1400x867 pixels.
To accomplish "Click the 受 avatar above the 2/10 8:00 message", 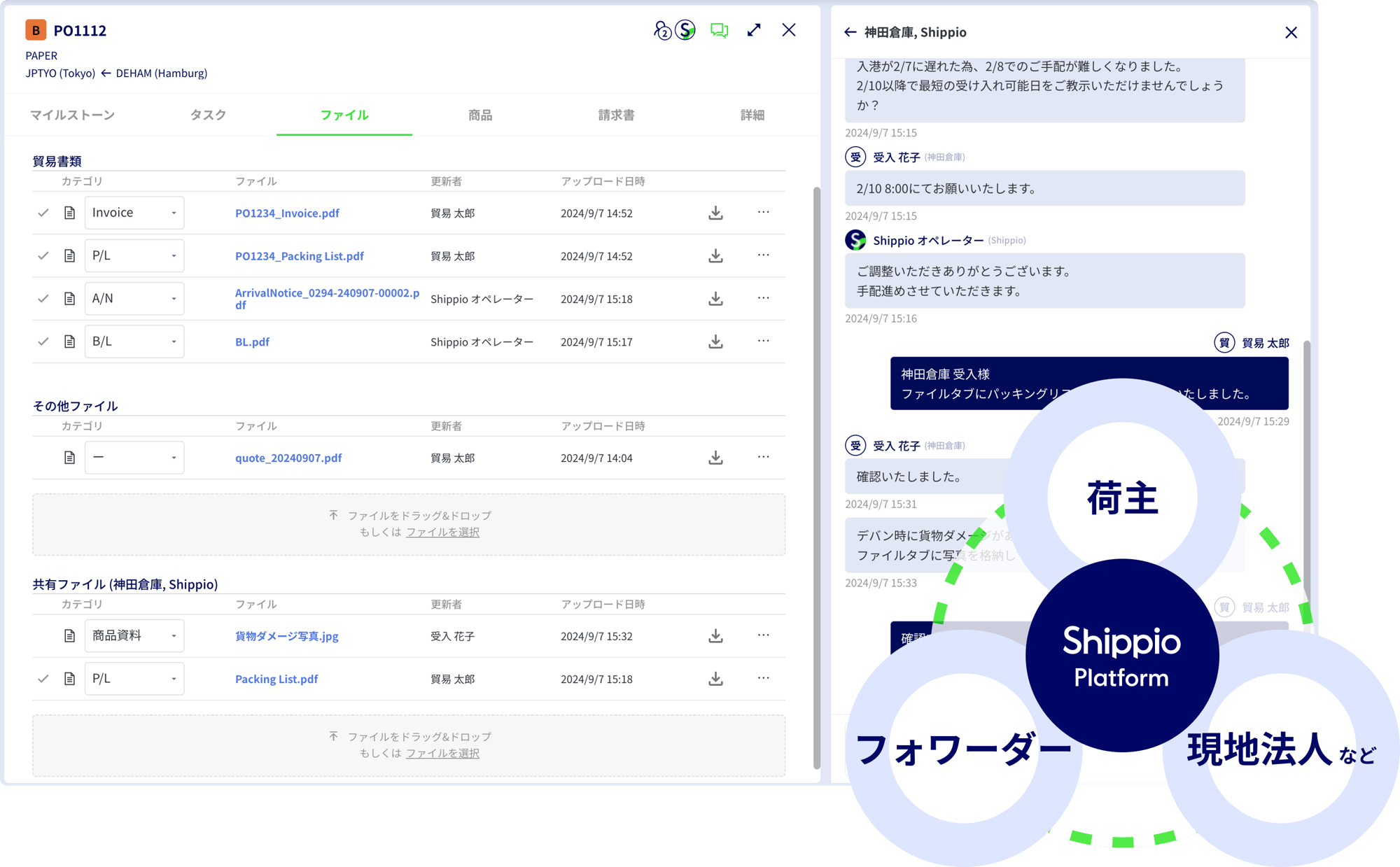I will pos(855,157).
